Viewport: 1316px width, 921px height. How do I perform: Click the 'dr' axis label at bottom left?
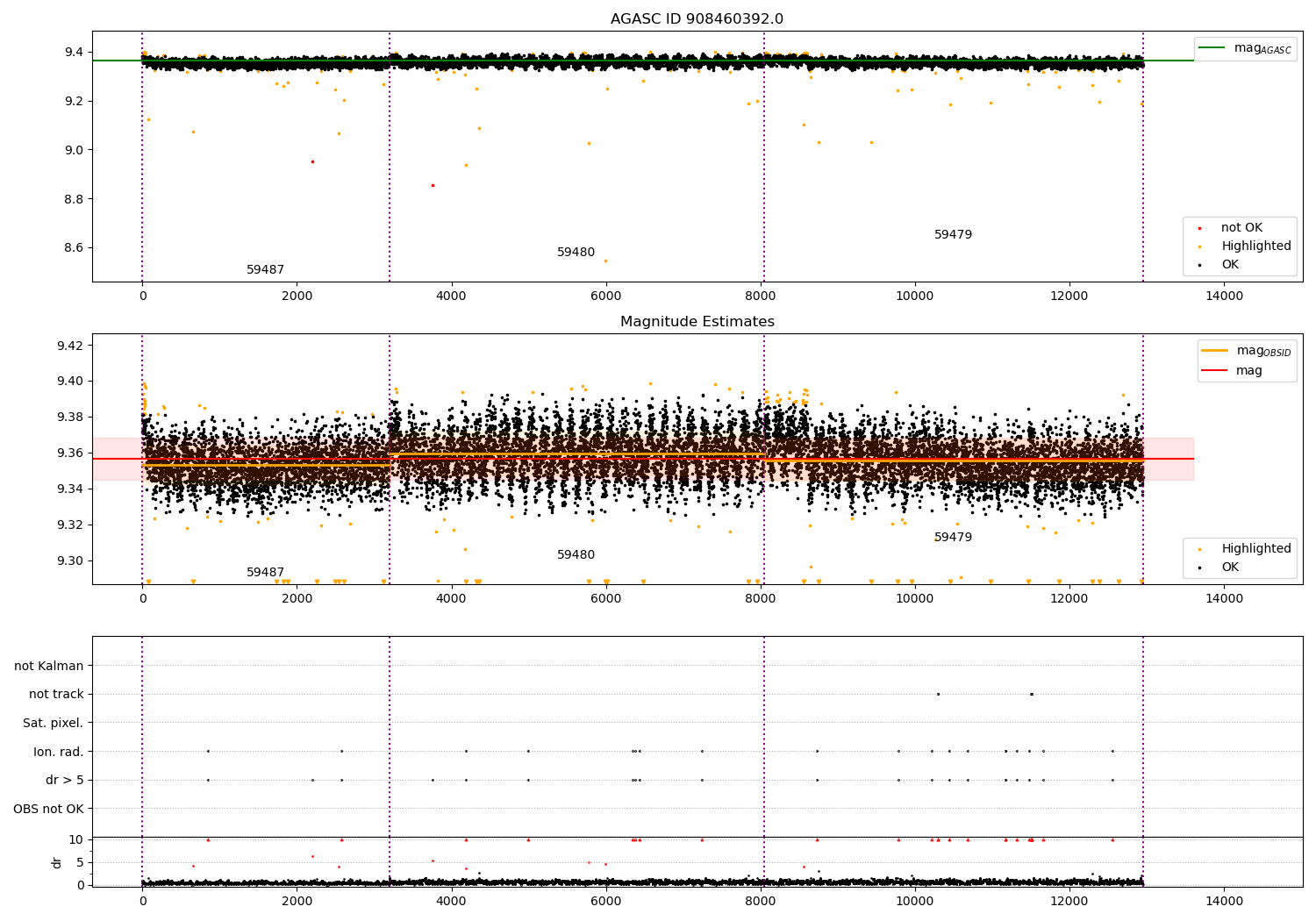click(x=57, y=862)
